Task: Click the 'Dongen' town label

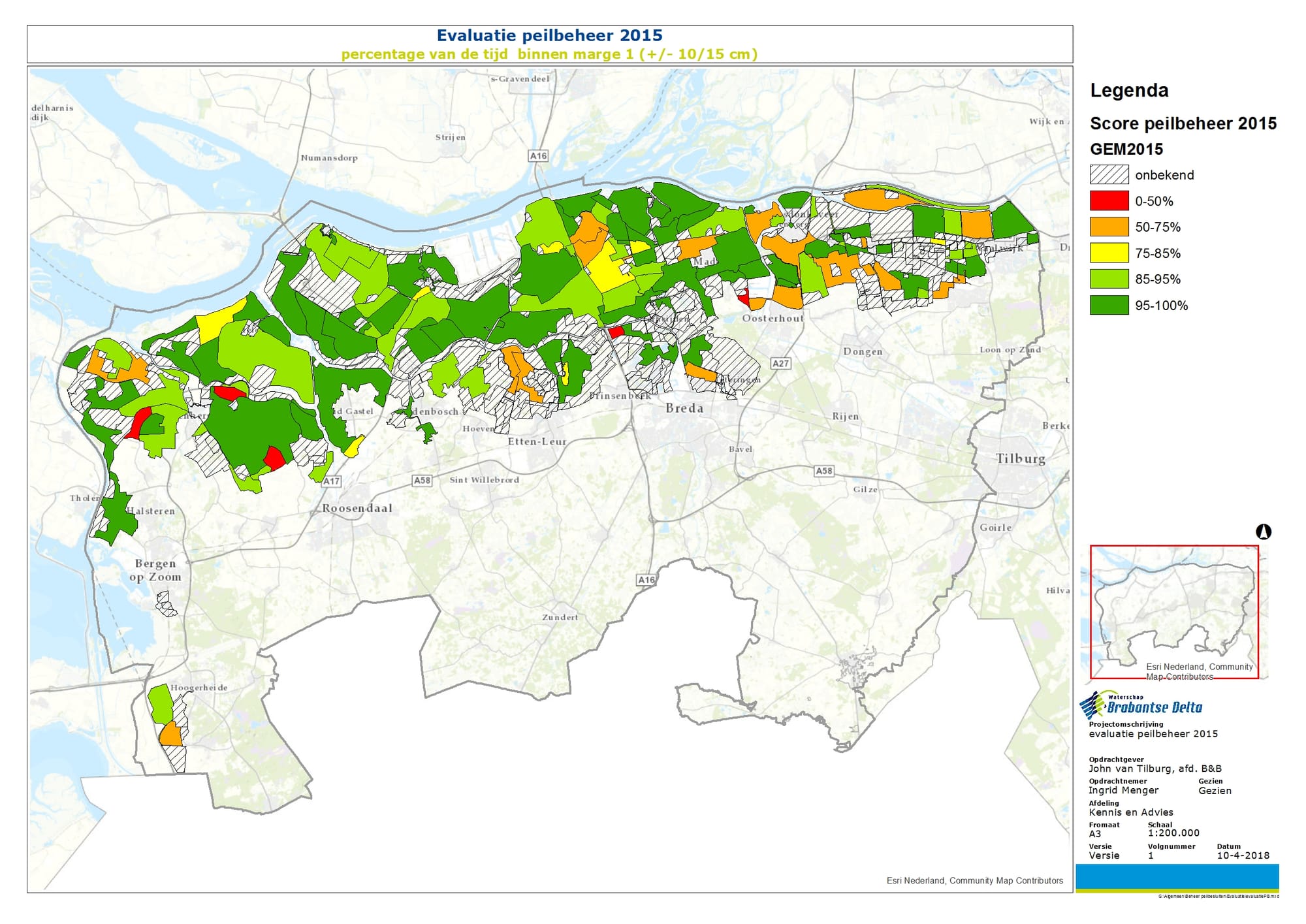Action: pos(863,351)
